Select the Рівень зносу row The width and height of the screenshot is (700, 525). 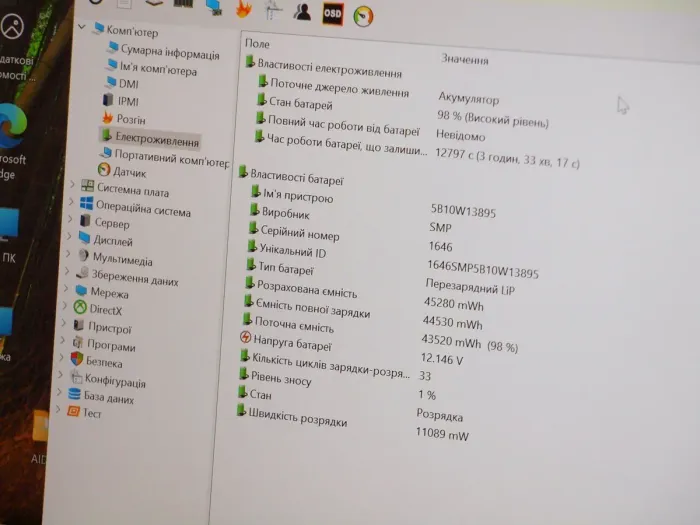click(281, 381)
